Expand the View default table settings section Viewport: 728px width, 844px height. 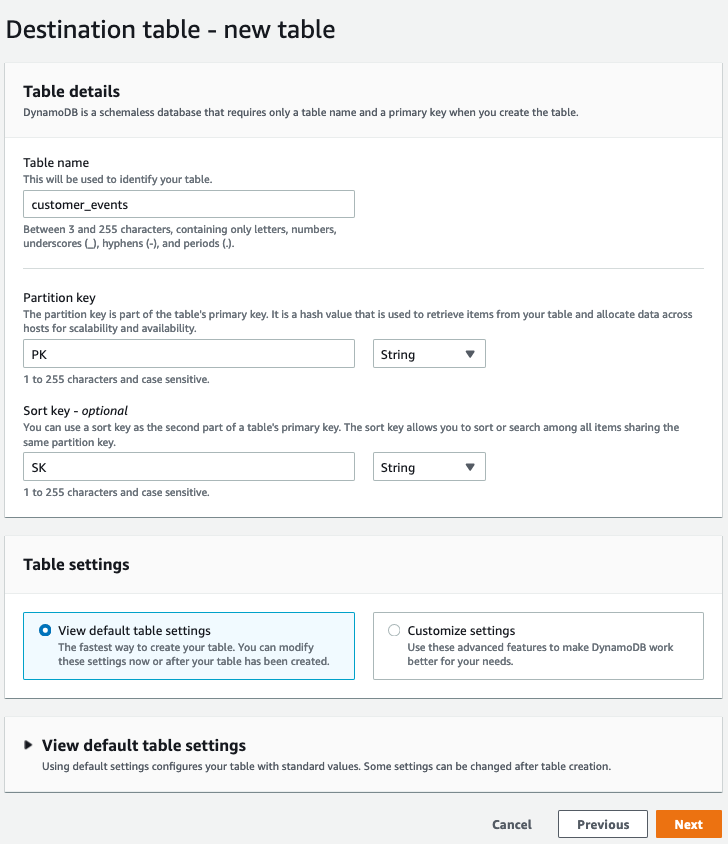coord(143,745)
